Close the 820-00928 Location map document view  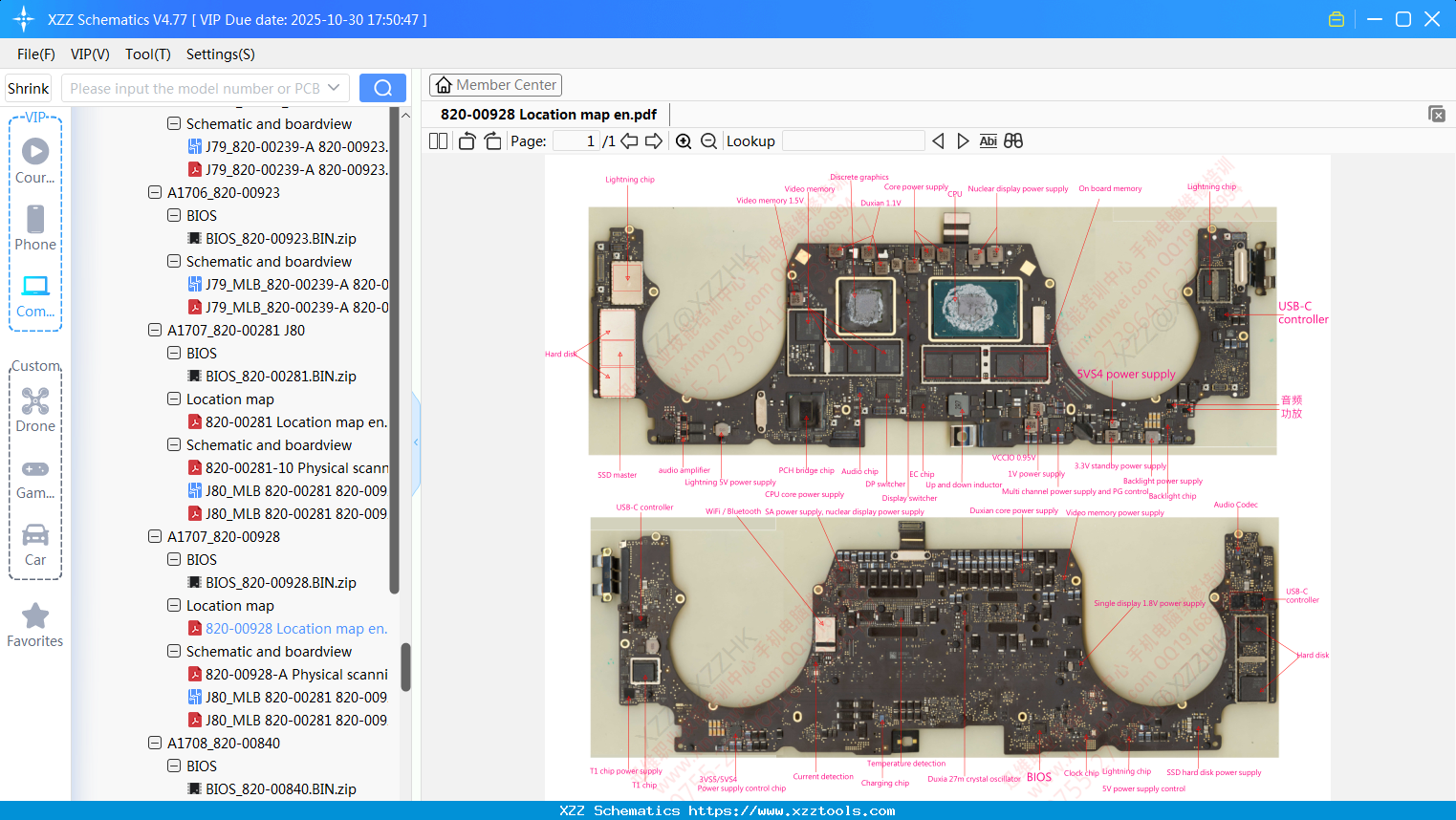[x=1437, y=114]
